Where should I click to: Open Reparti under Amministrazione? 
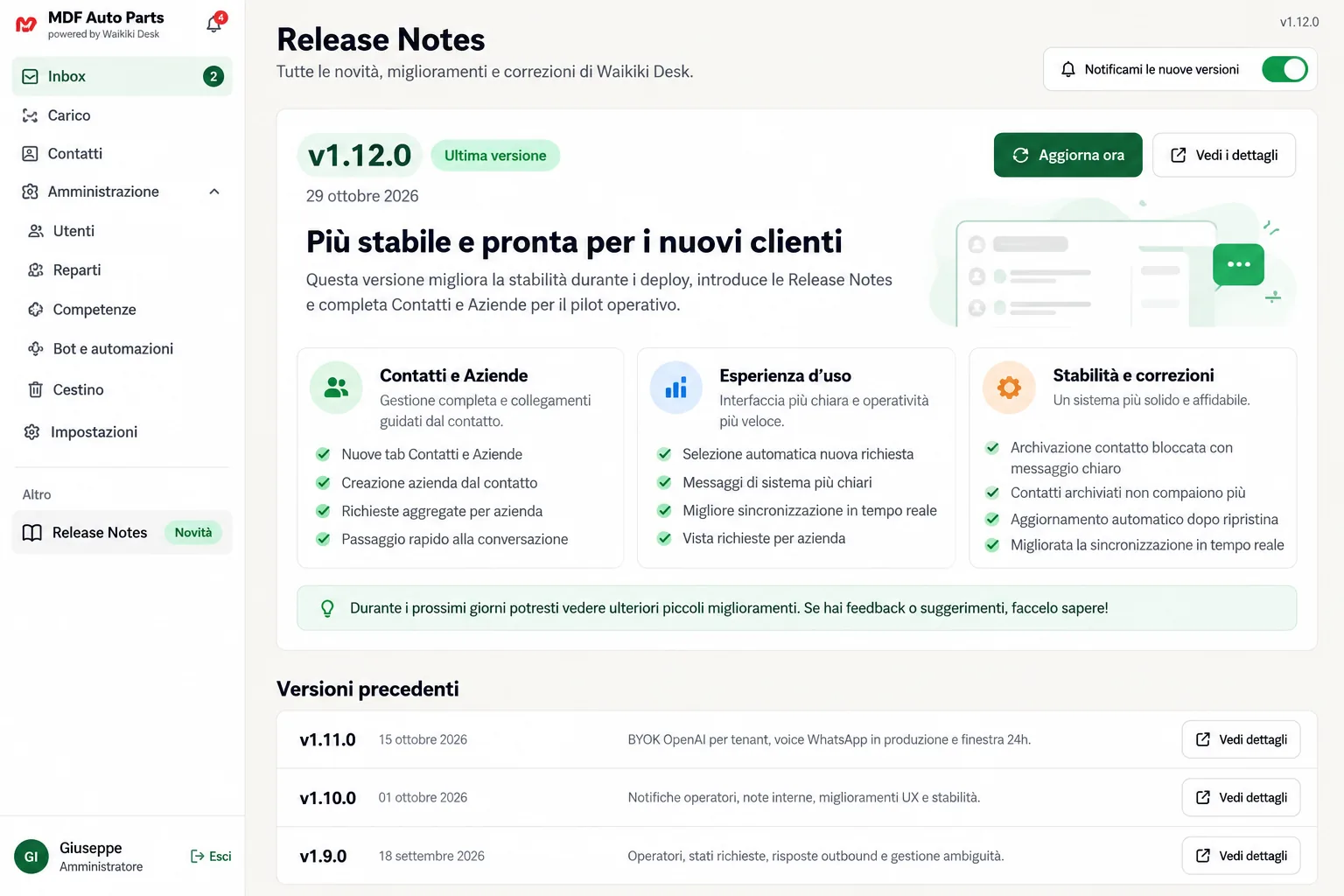click(122, 270)
